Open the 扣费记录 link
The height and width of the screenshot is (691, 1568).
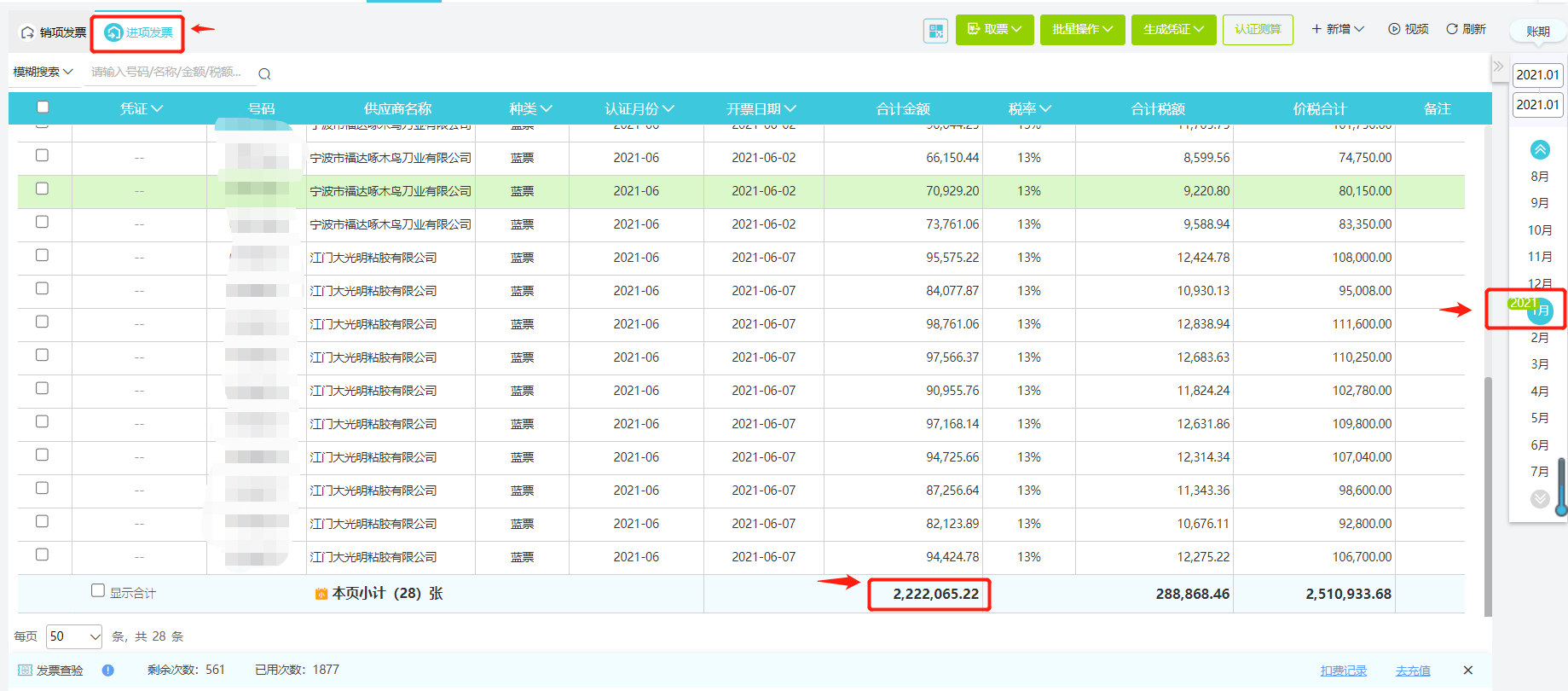pos(1343,671)
